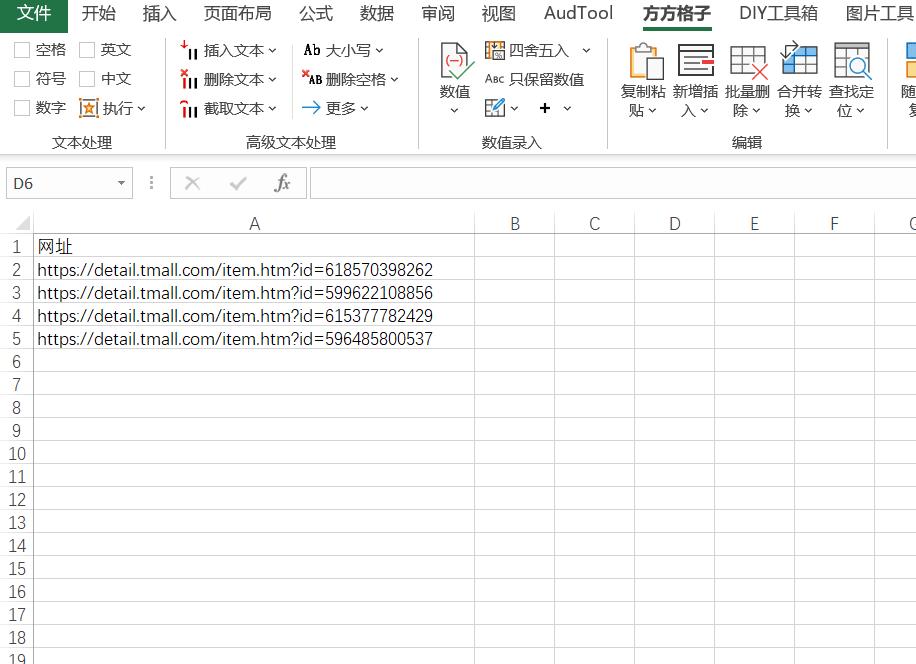916x664 pixels.
Task: Expand the 删除空格 dropdown chevron
Action: tap(394, 79)
